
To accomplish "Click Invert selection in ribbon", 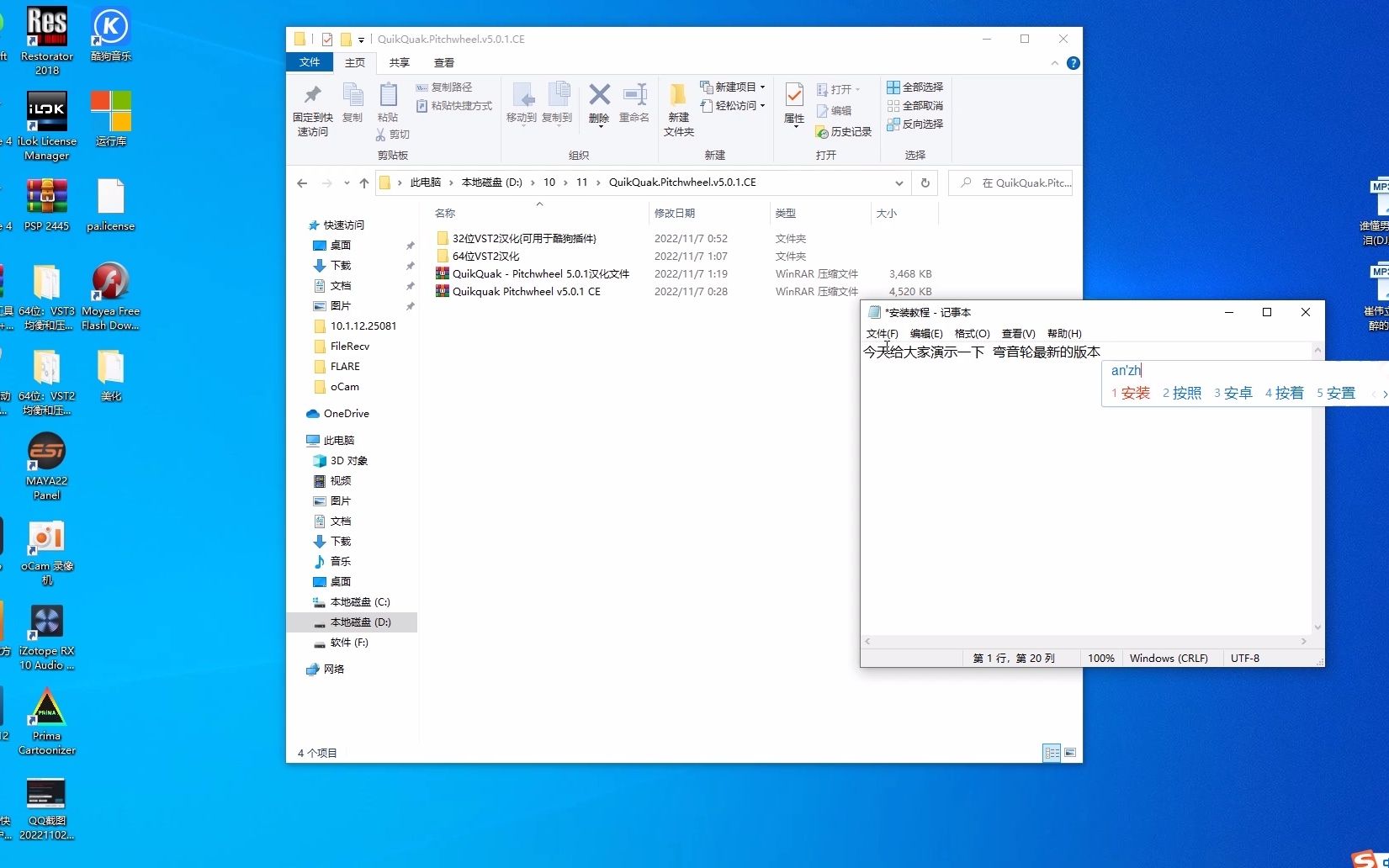I will click(915, 124).
